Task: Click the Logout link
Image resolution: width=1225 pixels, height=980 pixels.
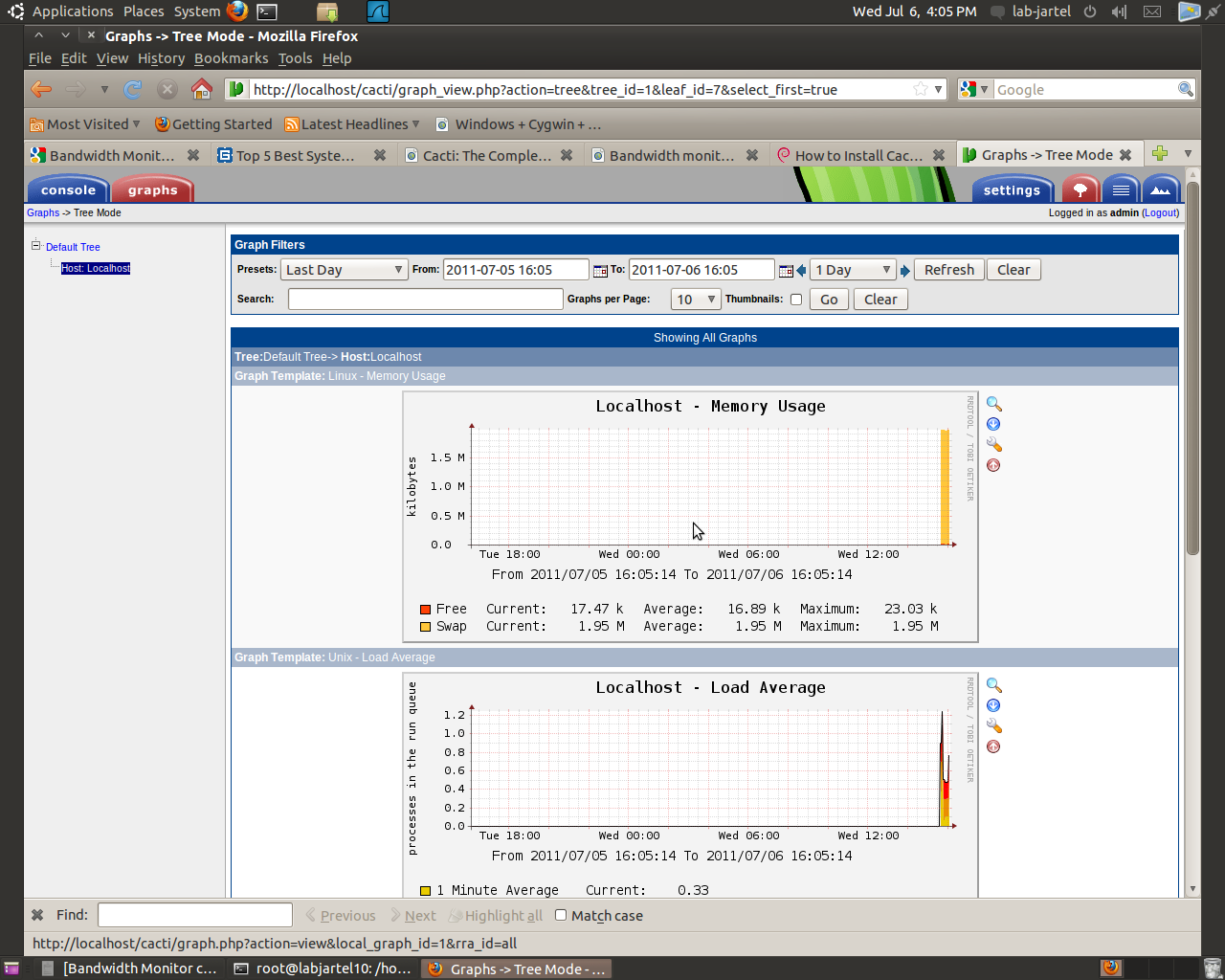Action: tap(1160, 212)
